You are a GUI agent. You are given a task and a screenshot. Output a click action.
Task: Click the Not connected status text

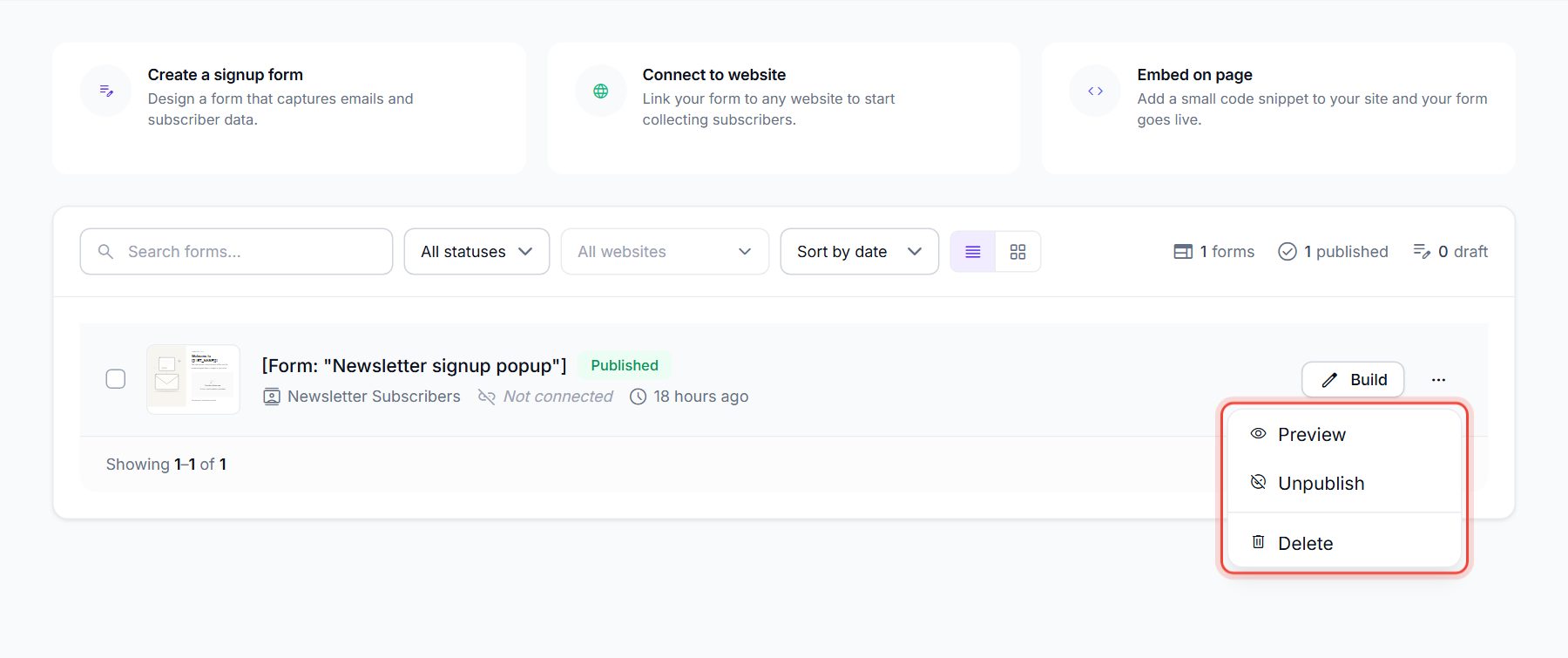[558, 397]
